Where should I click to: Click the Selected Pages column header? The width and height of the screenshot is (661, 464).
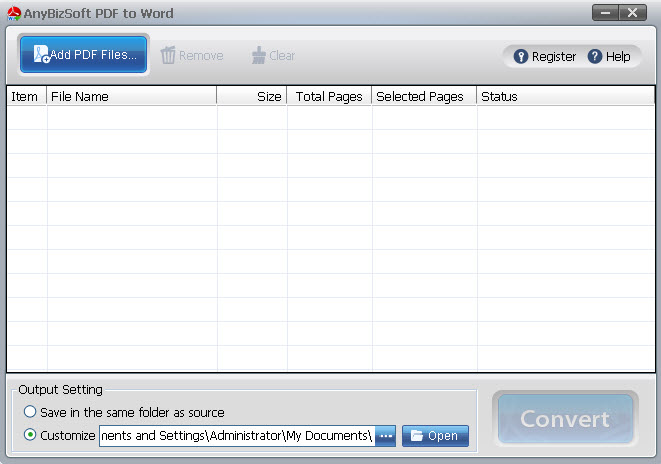423,96
